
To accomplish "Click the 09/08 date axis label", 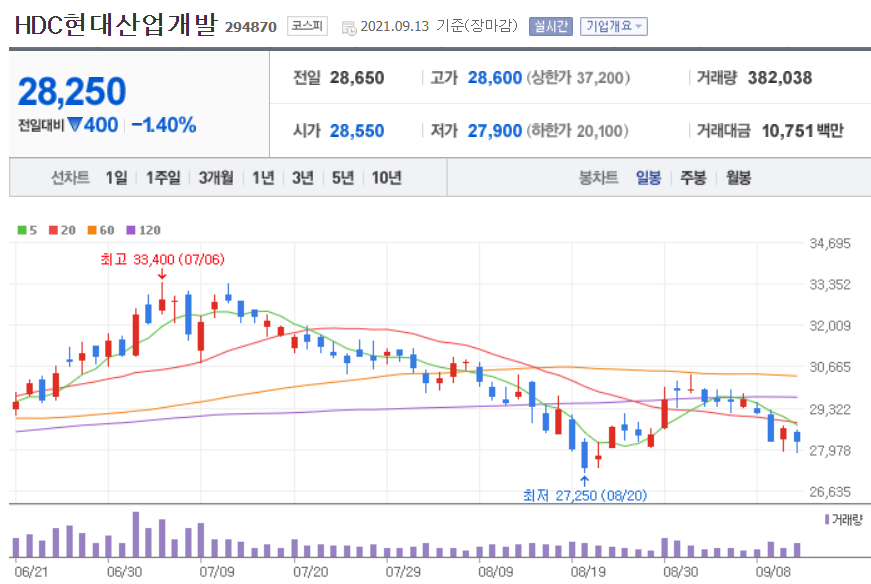I will coord(773,572).
